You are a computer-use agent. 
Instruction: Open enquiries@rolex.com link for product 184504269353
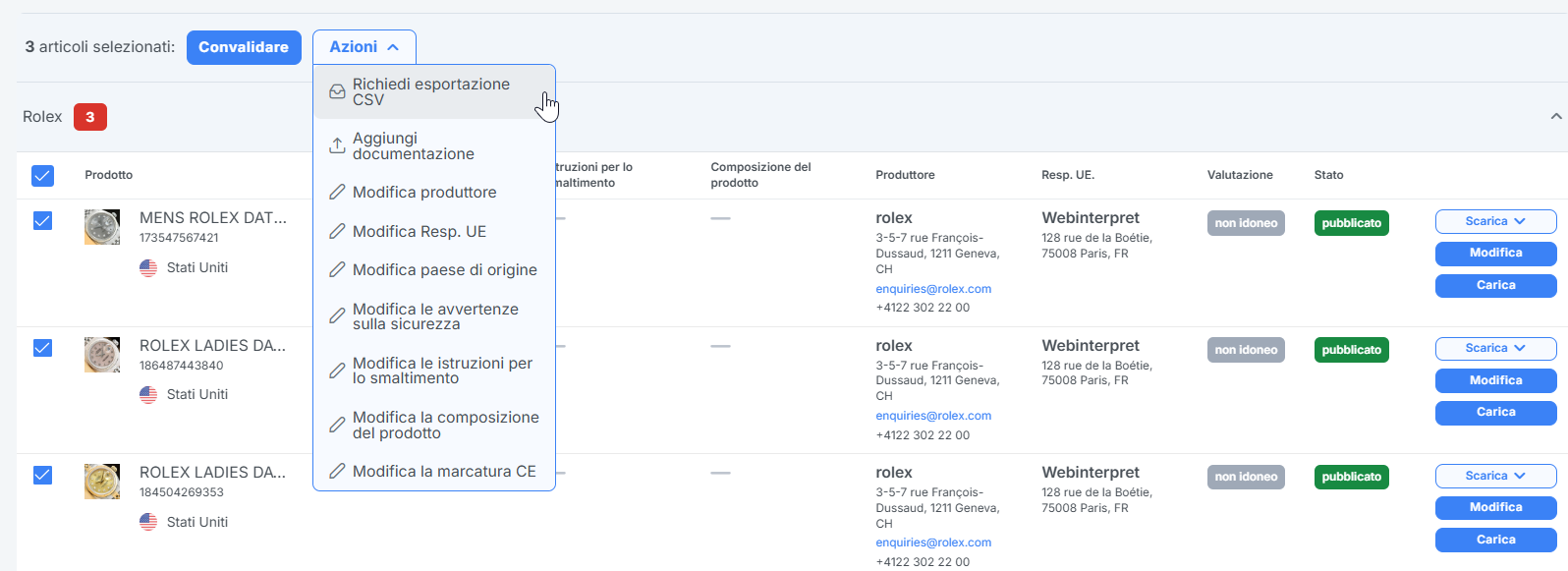click(933, 542)
